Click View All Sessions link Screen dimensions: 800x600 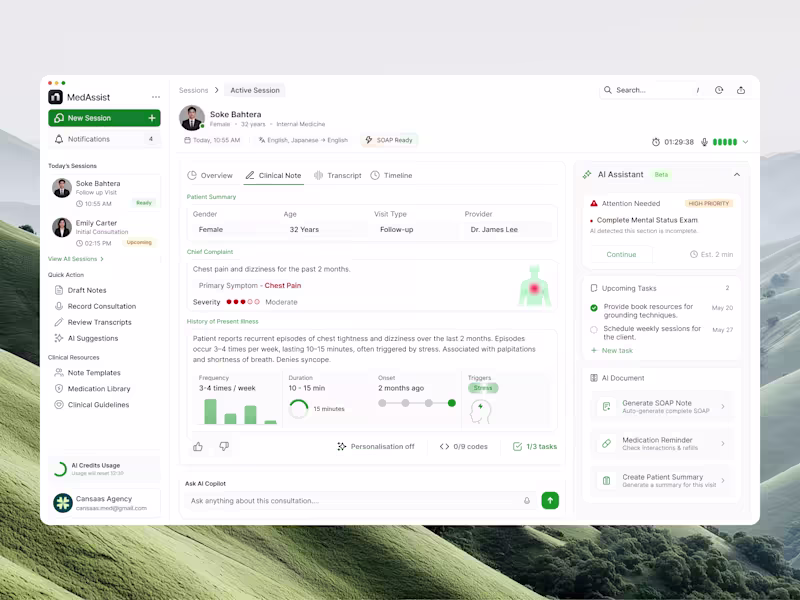(x=76, y=259)
